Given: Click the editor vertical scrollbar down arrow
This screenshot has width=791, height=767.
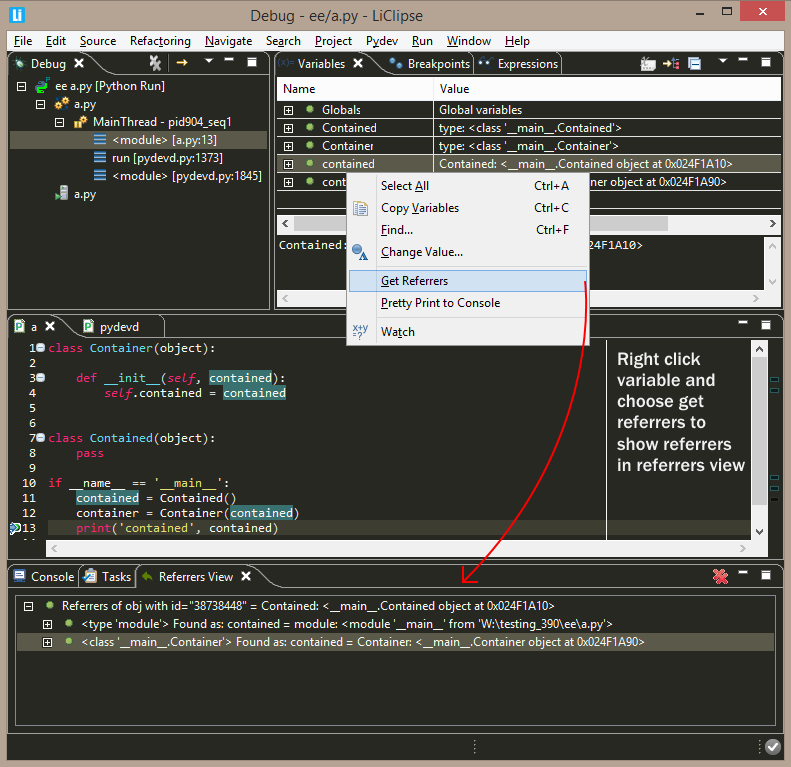Looking at the screenshot, I should point(760,532).
